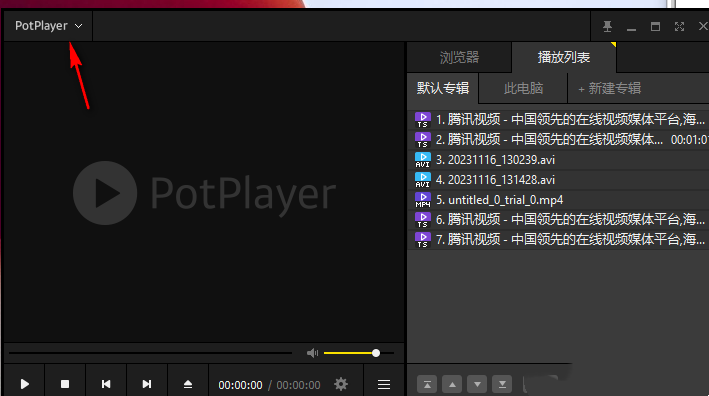Switch to the 播放列表 tab

[564, 57]
